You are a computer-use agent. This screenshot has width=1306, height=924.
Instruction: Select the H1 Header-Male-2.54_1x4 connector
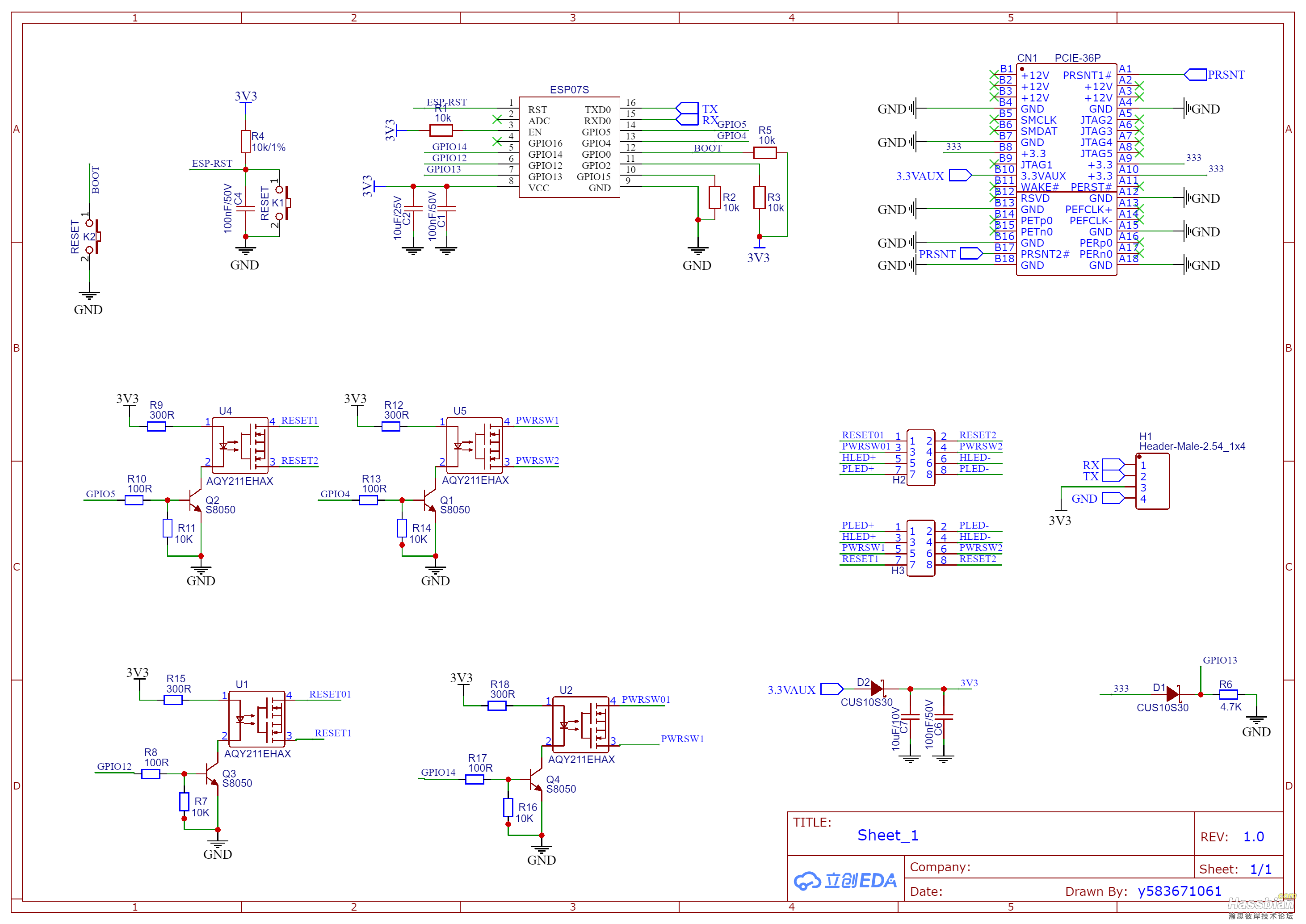pos(1152,481)
